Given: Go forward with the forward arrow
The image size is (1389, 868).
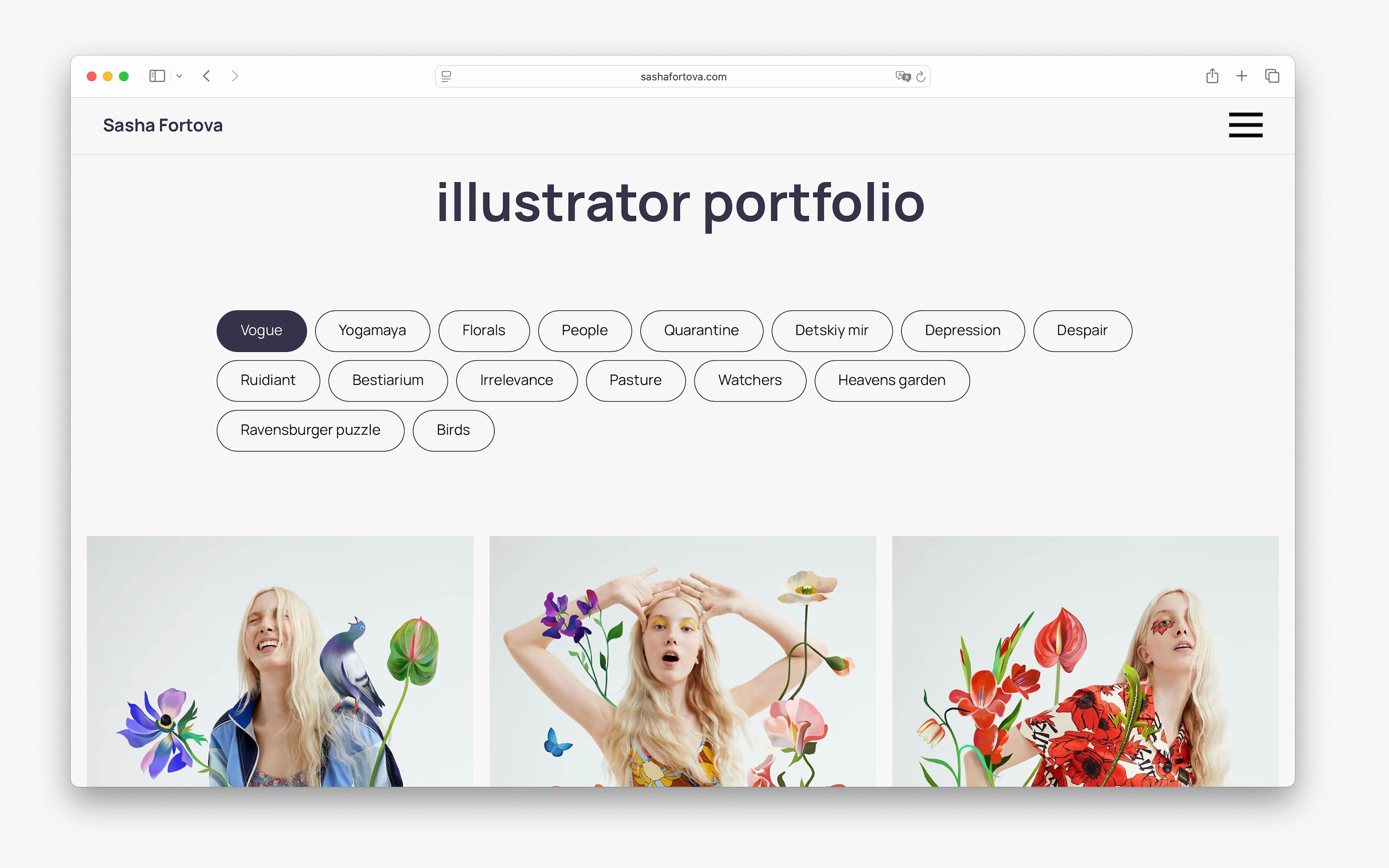Looking at the screenshot, I should 234,76.
